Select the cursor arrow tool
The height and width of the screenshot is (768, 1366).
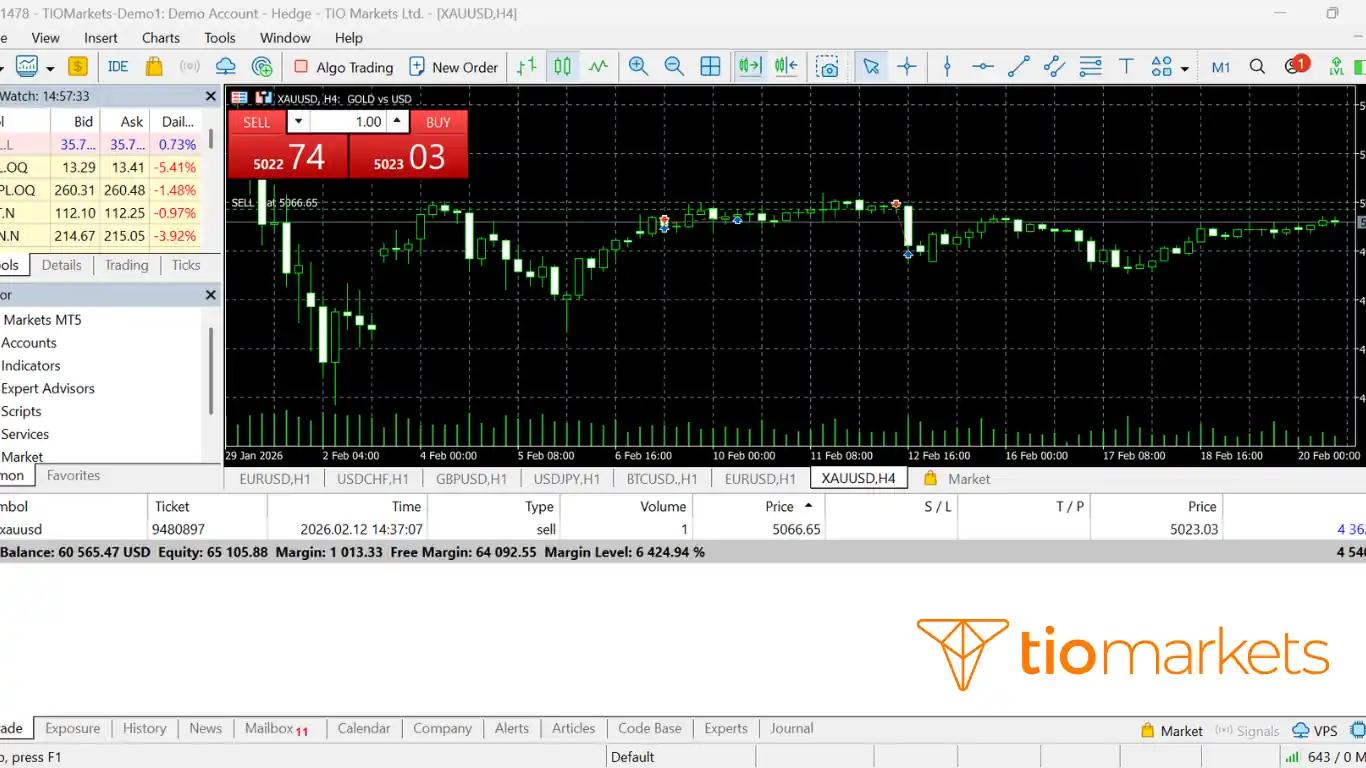coord(871,67)
